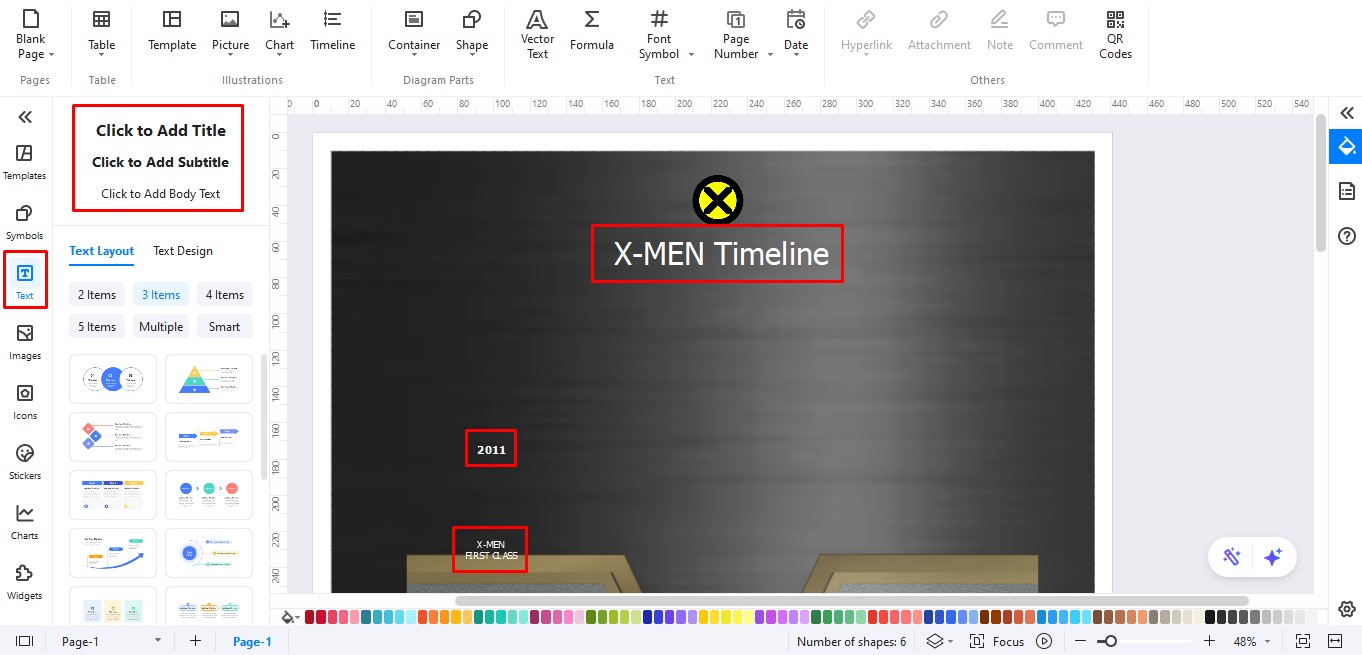Click the magic wand AI button
Screen dimensions: 1362x655
pos(1232,558)
